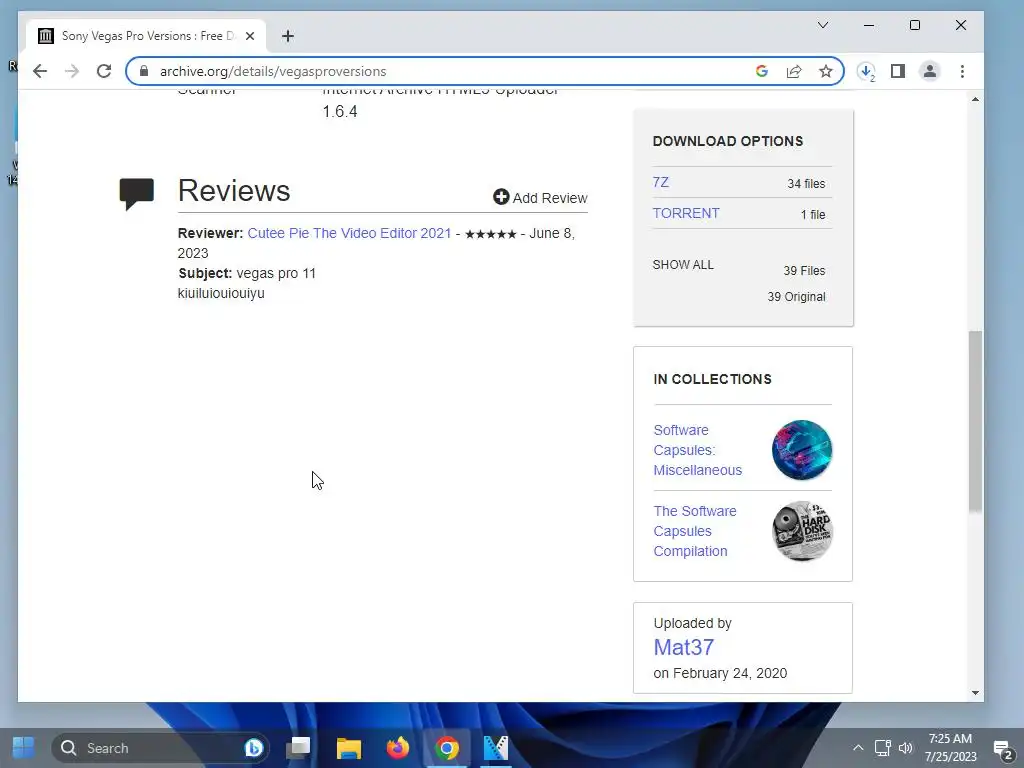Screen dimensions: 1024x768
Task: Open File Explorer from taskbar
Action: (349, 748)
